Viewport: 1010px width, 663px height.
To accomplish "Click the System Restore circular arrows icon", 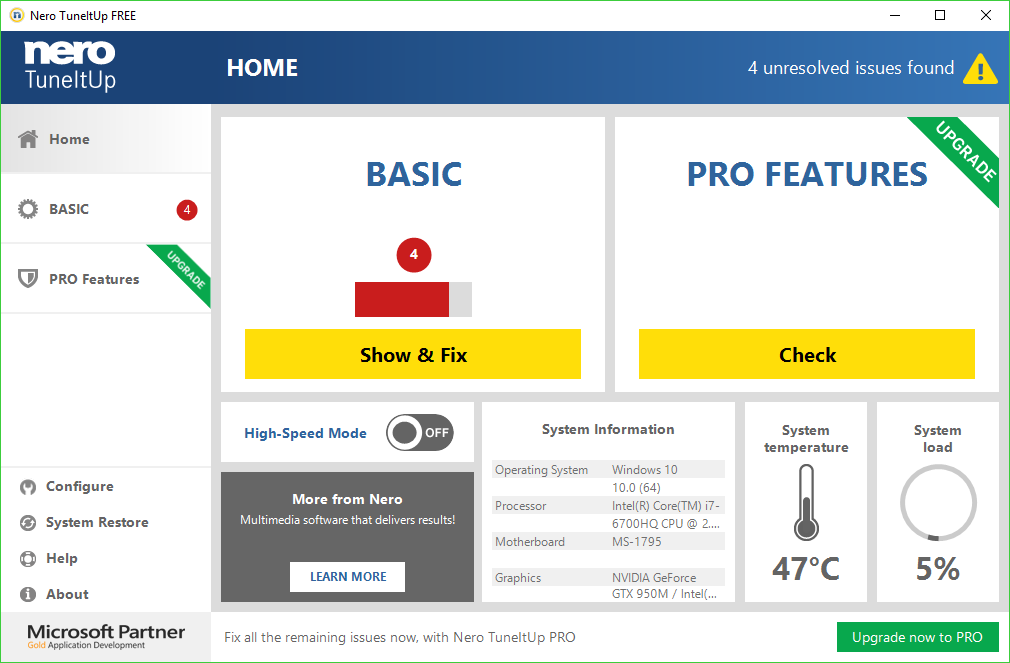I will pyautogui.click(x=28, y=523).
